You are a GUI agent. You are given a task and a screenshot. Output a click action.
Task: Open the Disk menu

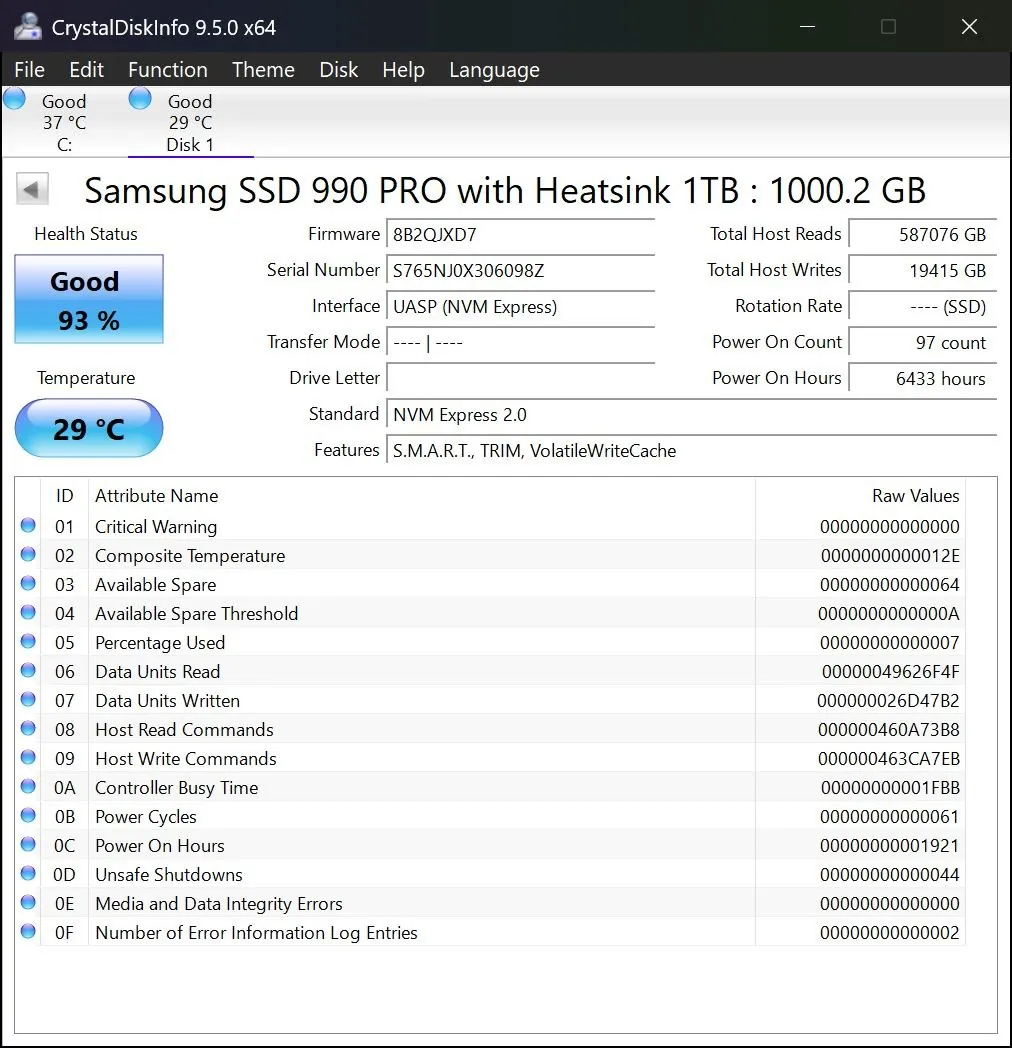(338, 70)
